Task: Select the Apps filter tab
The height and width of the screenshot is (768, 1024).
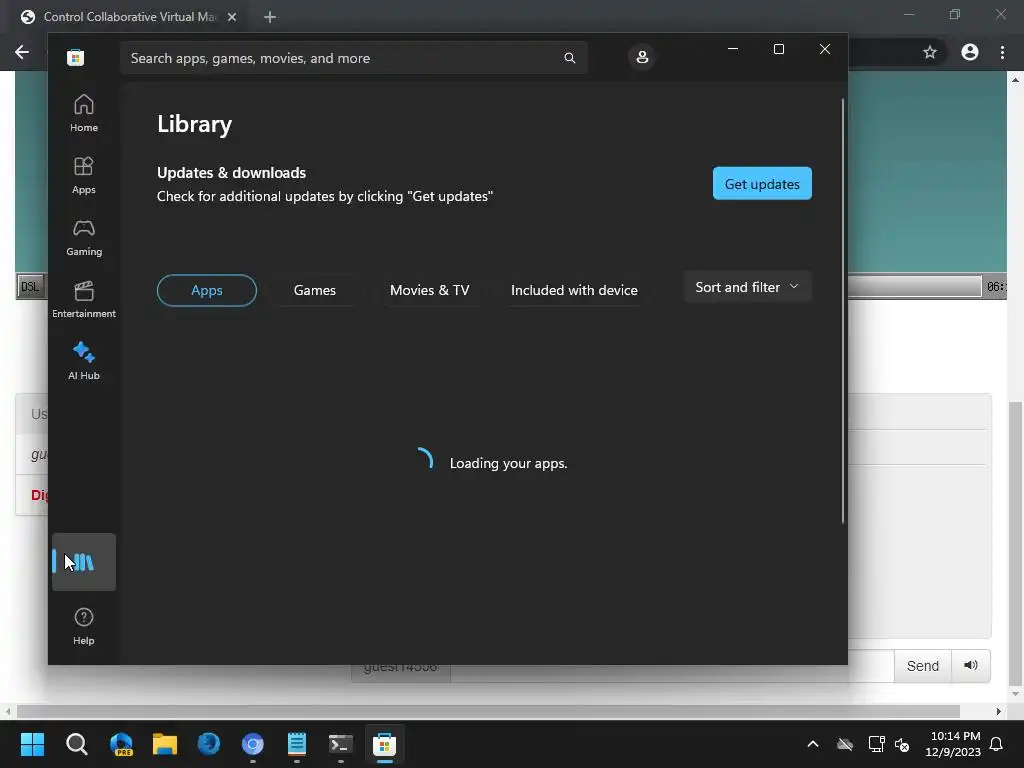Action: coord(207,290)
